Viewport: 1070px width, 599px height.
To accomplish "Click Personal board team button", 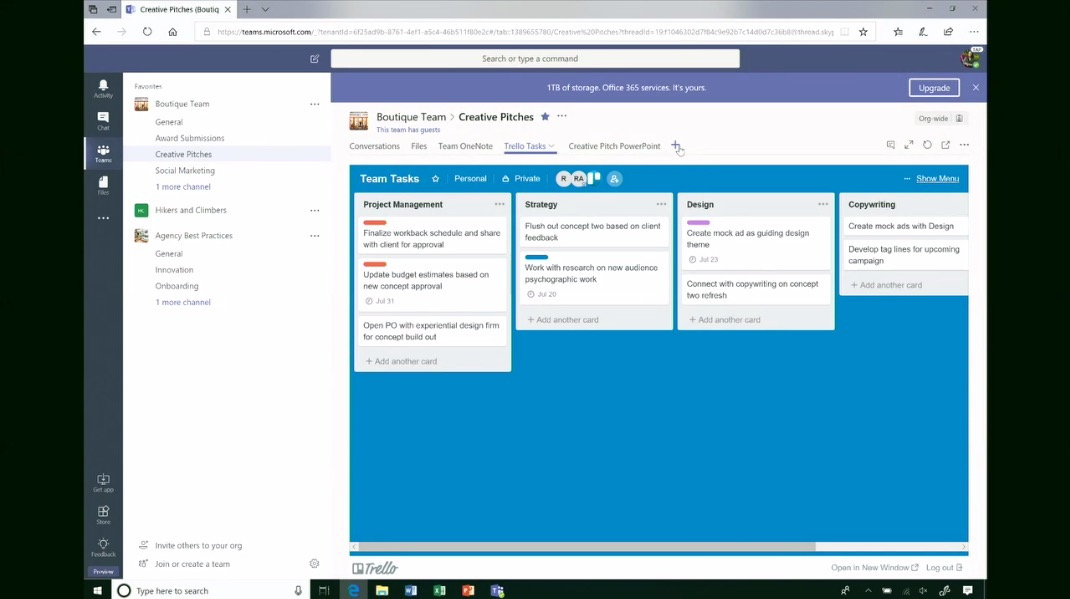I will coord(470,179).
